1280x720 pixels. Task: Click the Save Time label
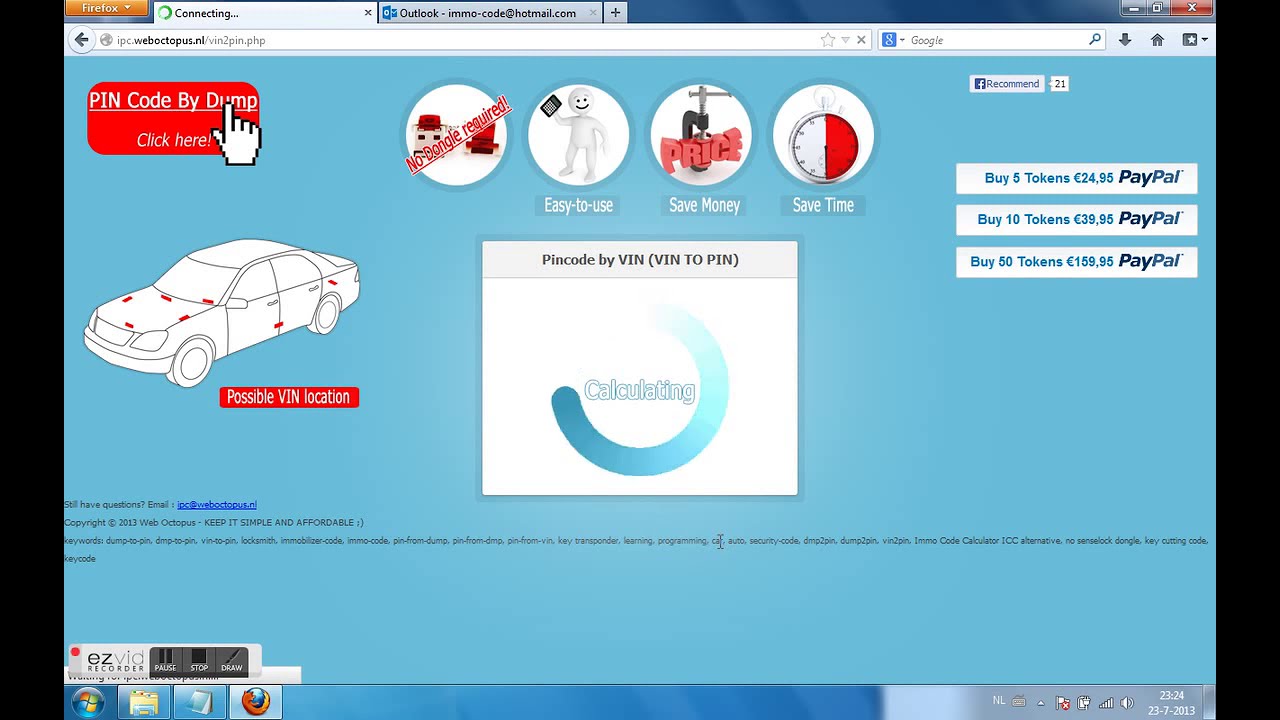[x=823, y=205]
